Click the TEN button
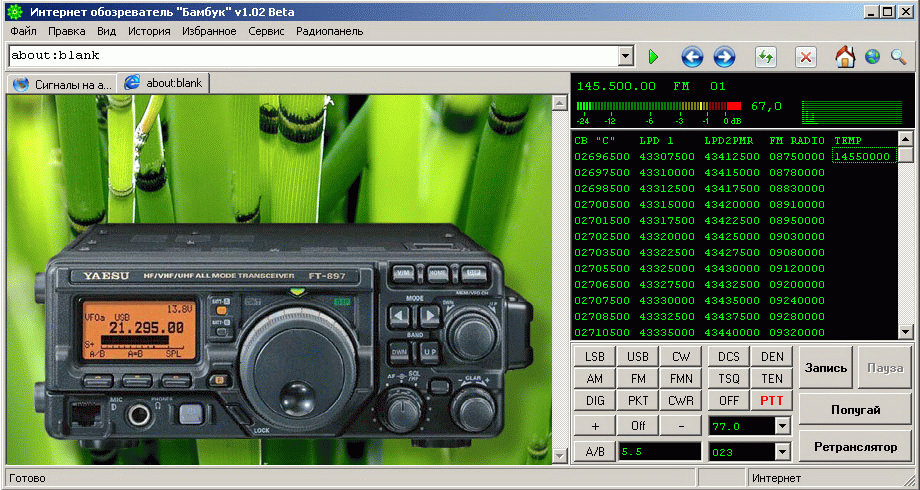920x490 pixels. tap(772, 379)
